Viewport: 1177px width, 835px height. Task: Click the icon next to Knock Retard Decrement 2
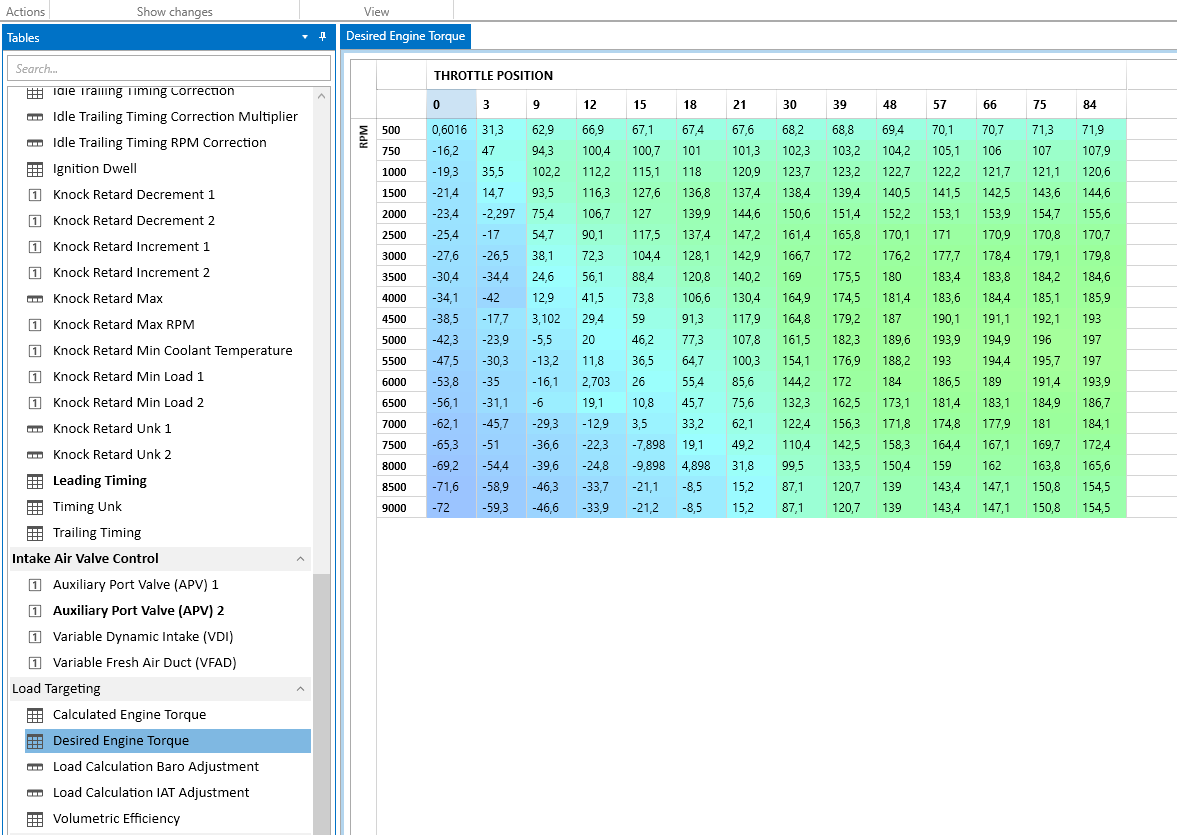pyautogui.click(x=35, y=221)
